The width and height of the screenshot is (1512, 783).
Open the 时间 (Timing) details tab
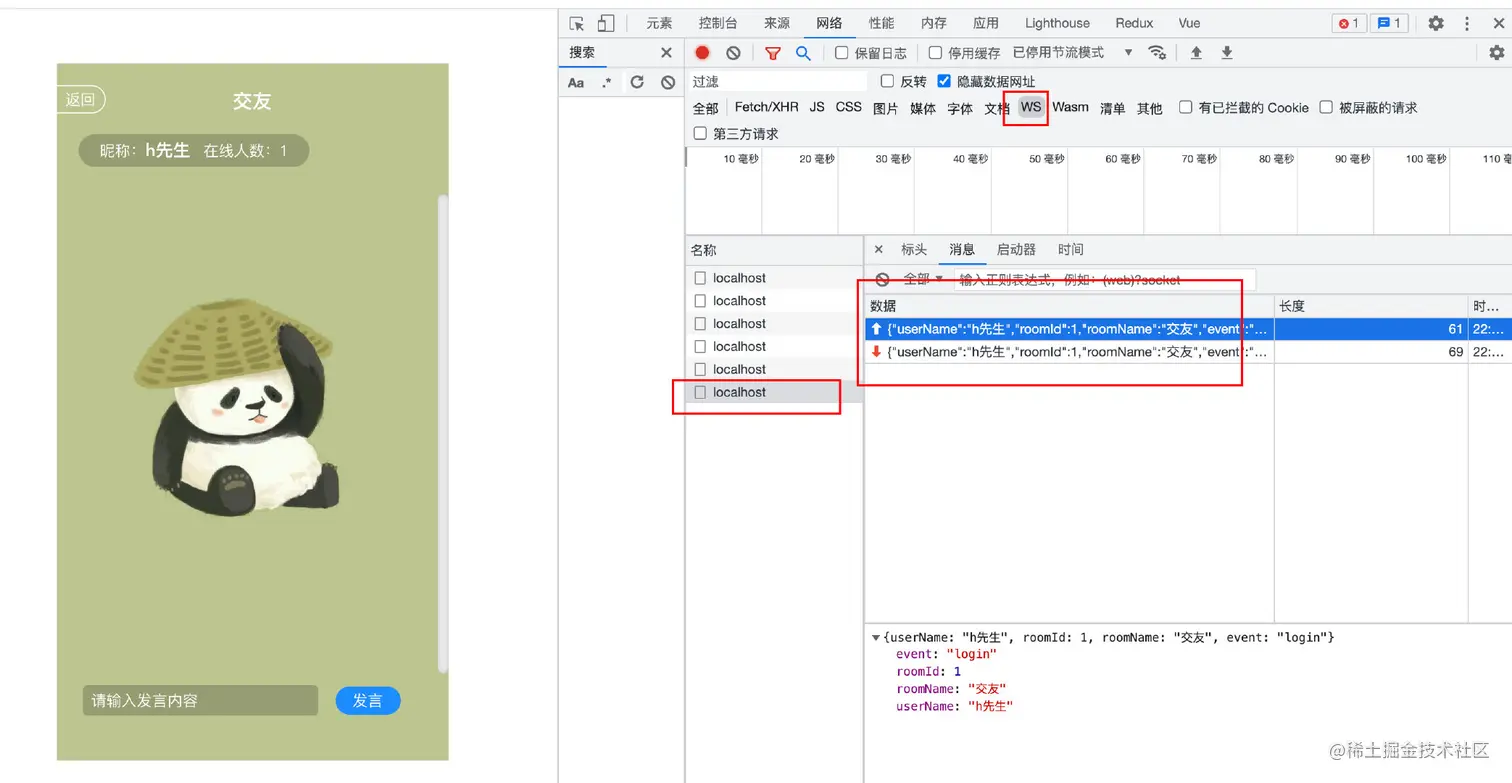tap(1070, 250)
